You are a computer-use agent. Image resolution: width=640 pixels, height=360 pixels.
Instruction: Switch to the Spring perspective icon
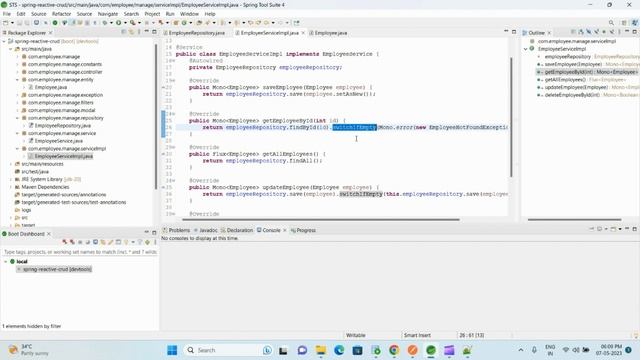(635, 23)
